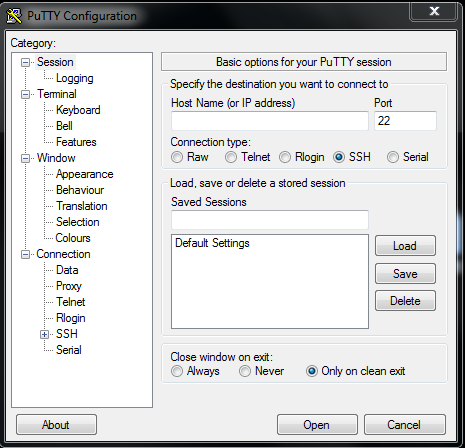The width and height of the screenshot is (465, 448).
Task: Go to Data settings under Connection
Action: (x=67, y=270)
